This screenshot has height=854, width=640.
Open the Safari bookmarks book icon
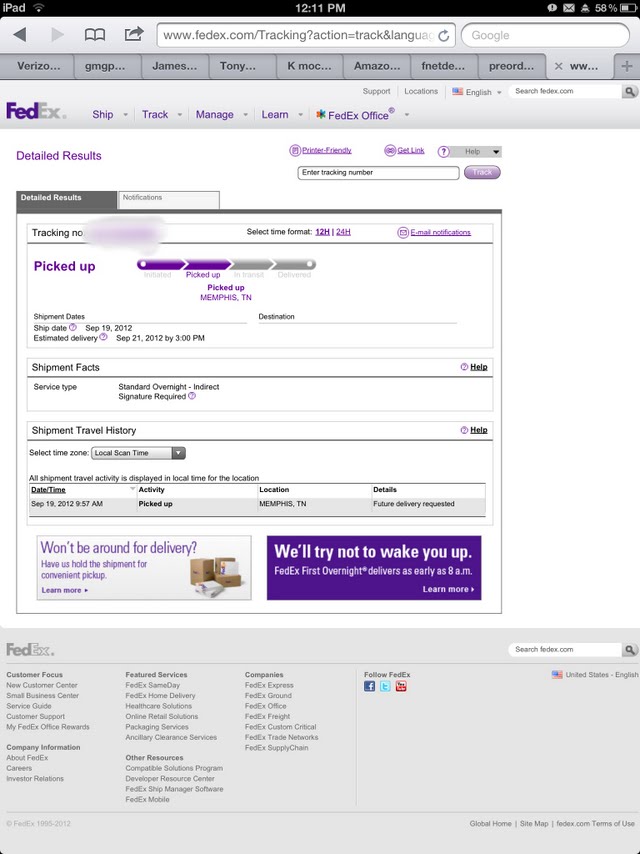pyautogui.click(x=95, y=35)
